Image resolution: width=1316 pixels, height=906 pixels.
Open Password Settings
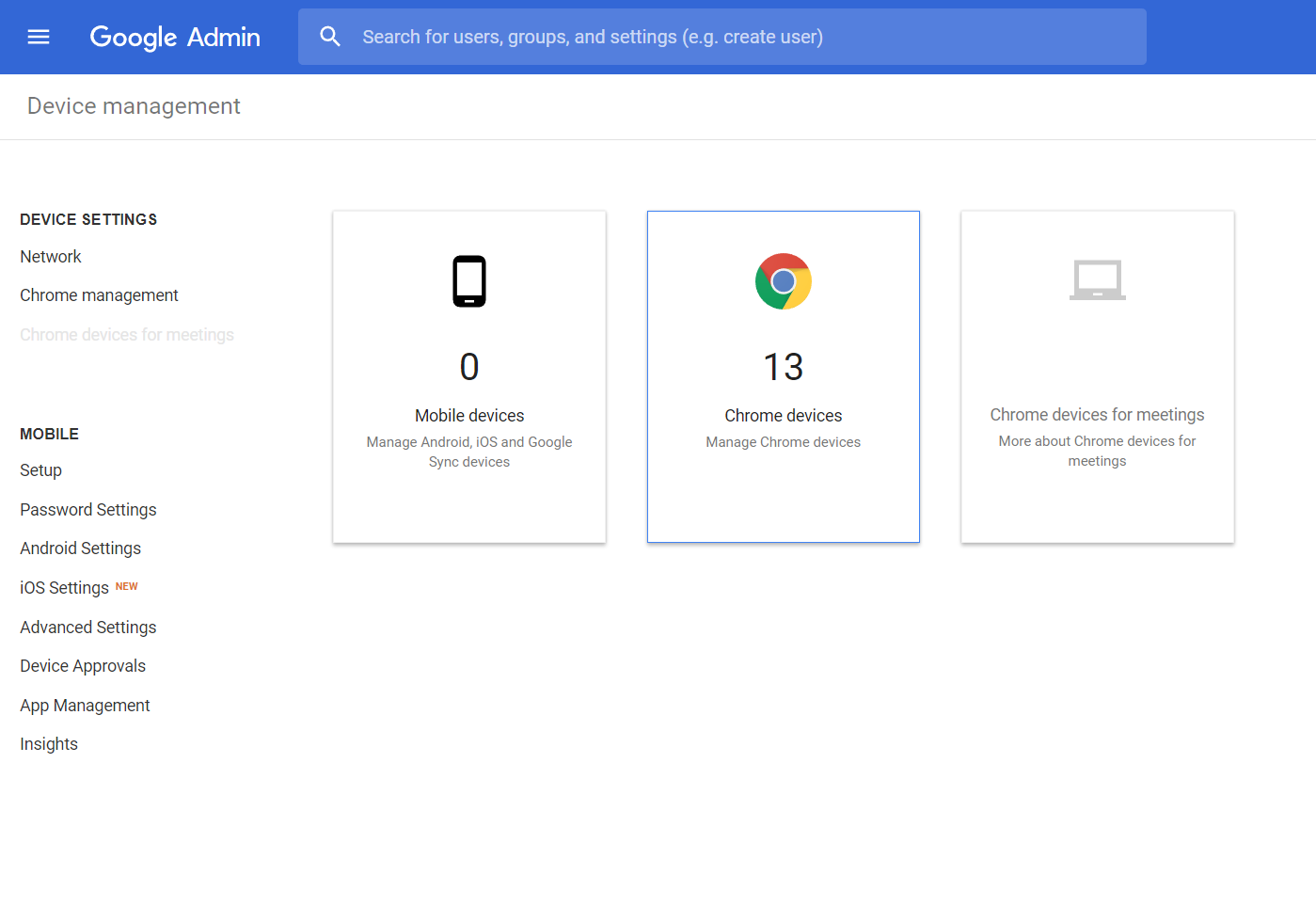[88, 510]
